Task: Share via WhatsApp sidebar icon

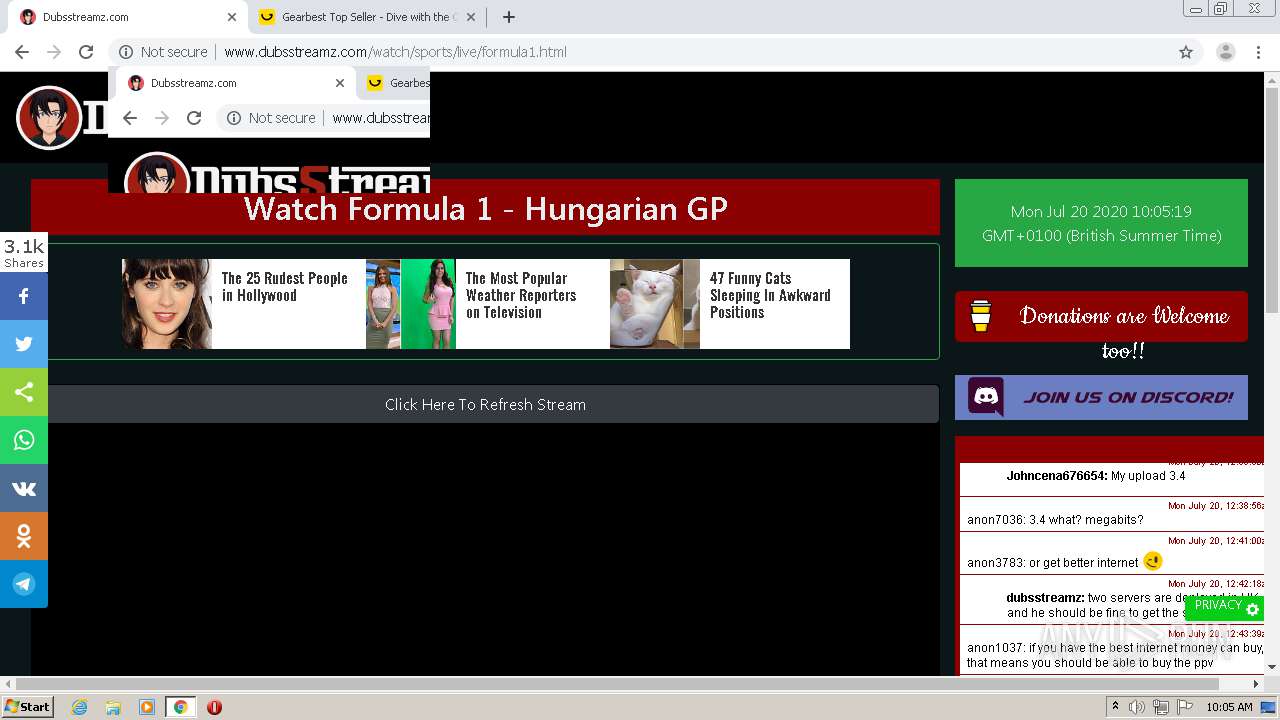Action: tap(24, 440)
